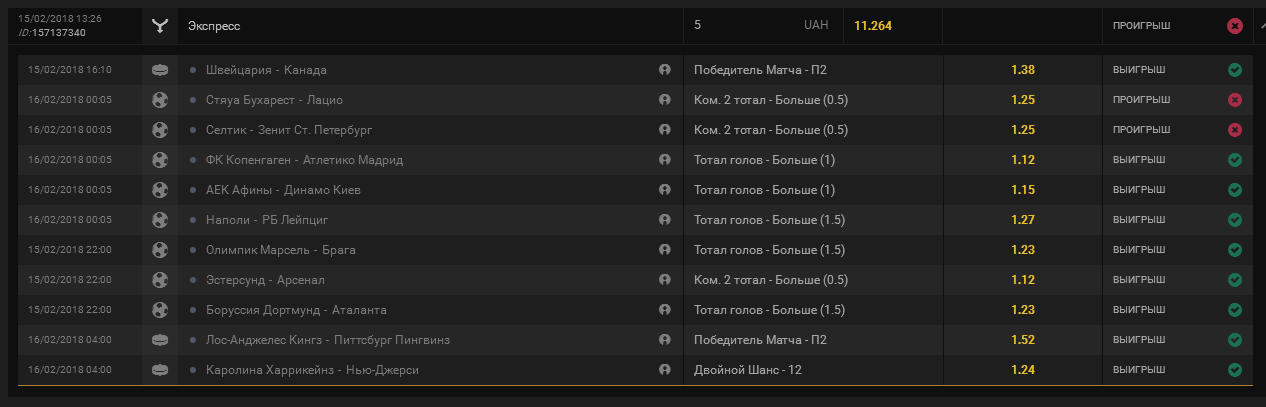
Task: Click the soccer ball icon beside Эстерсунд - Арсенал
Action: [x=160, y=280]
